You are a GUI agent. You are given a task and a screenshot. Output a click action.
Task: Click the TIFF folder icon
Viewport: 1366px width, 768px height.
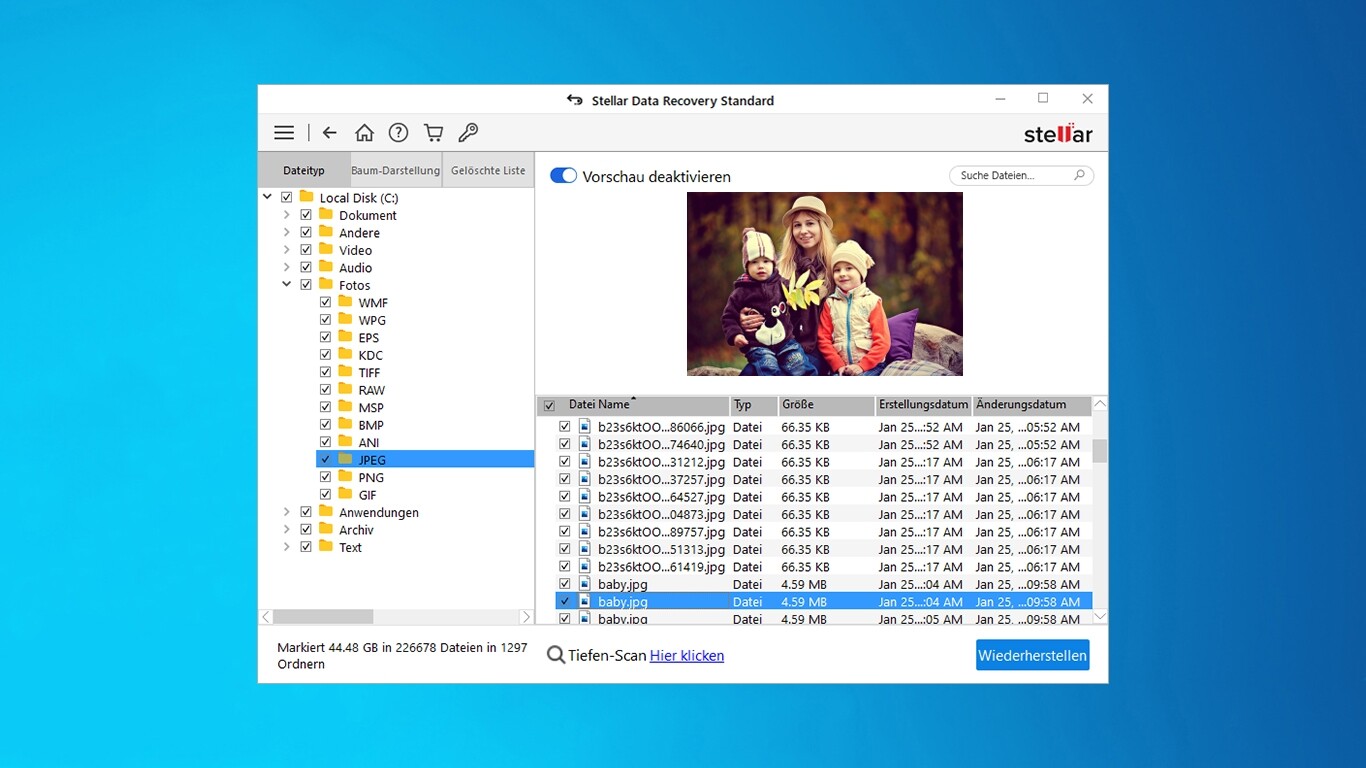tap(345, 372)
